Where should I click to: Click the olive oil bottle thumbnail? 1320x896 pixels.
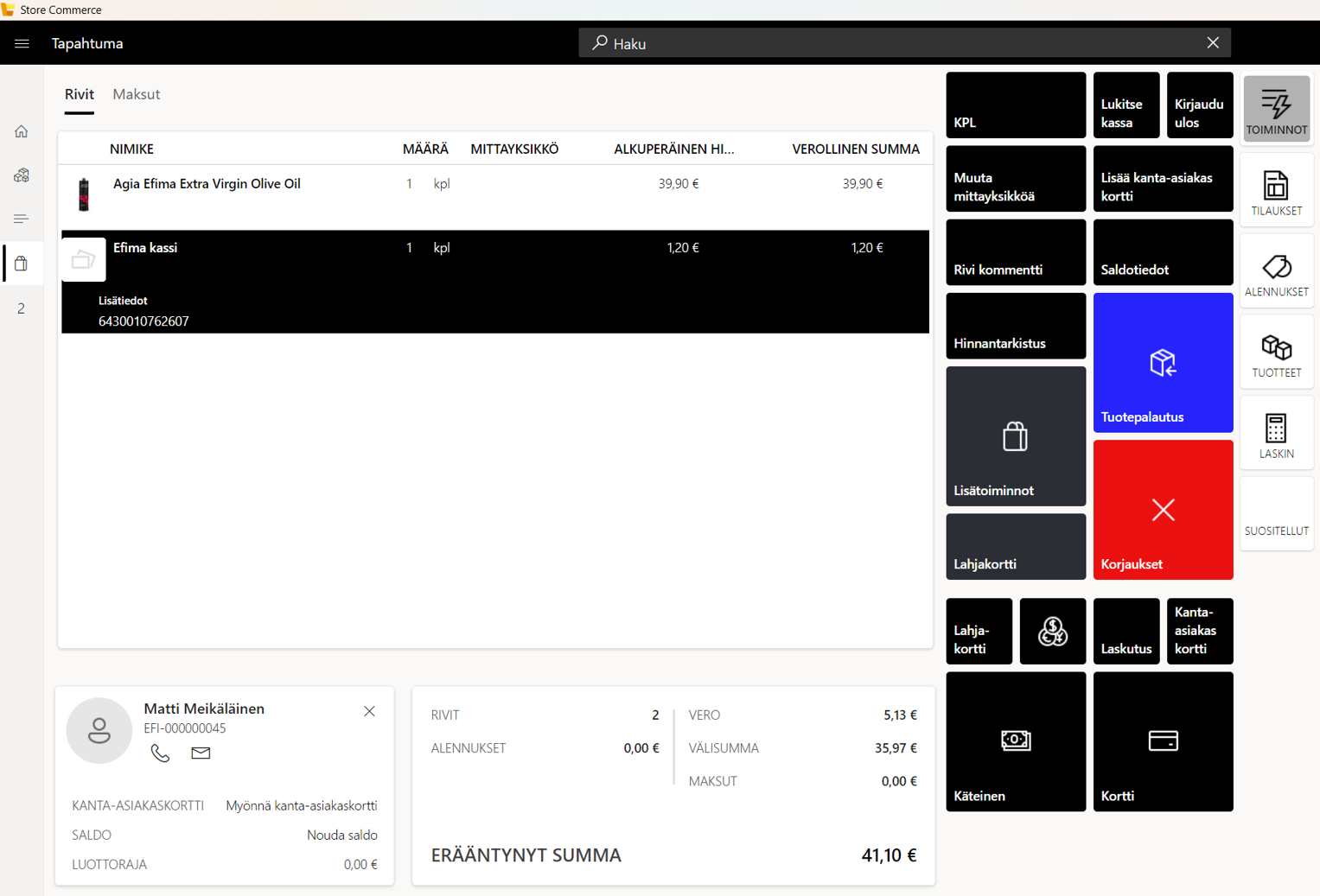point(84,194)
